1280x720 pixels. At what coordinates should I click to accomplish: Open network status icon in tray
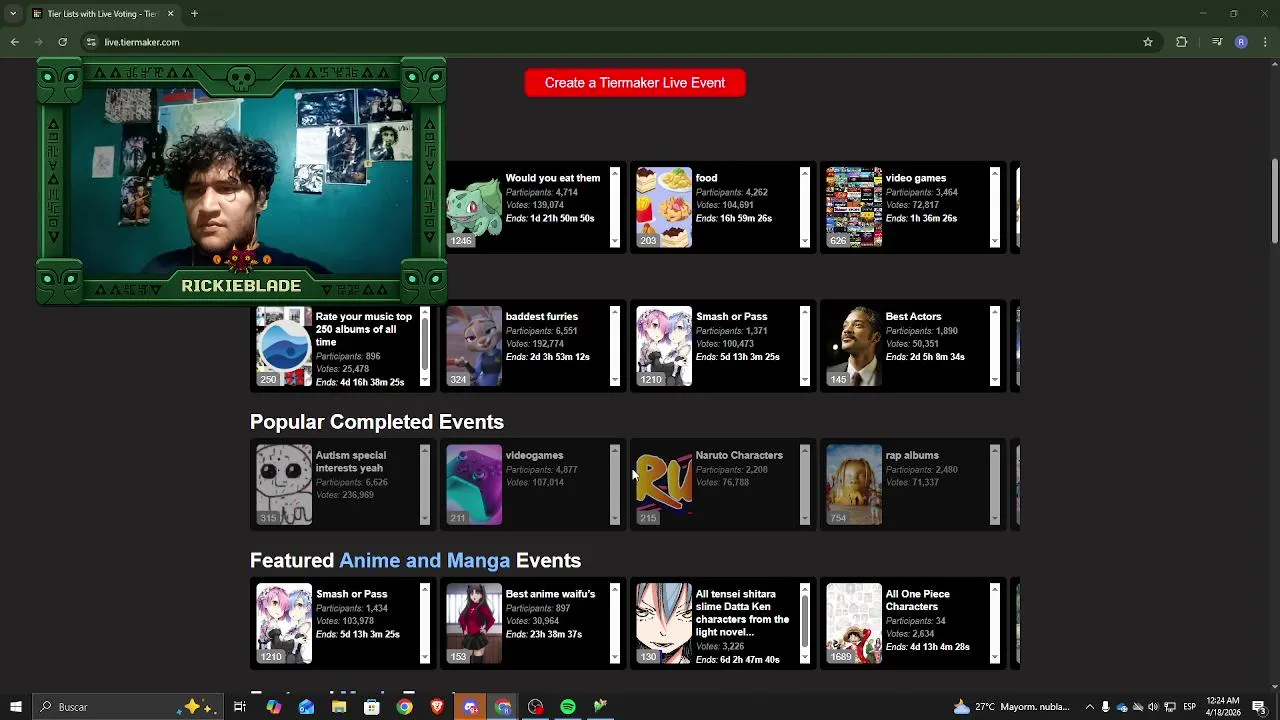pyautogui.click(x=1170, y=707)
